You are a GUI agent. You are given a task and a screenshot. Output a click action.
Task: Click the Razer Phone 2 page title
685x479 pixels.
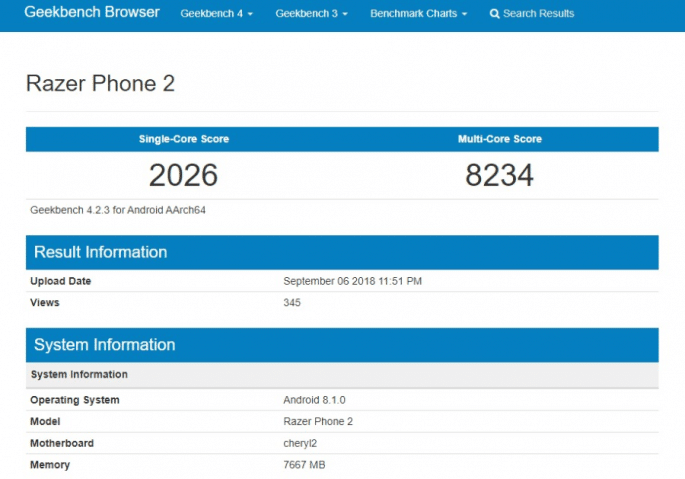pos(100,84)
